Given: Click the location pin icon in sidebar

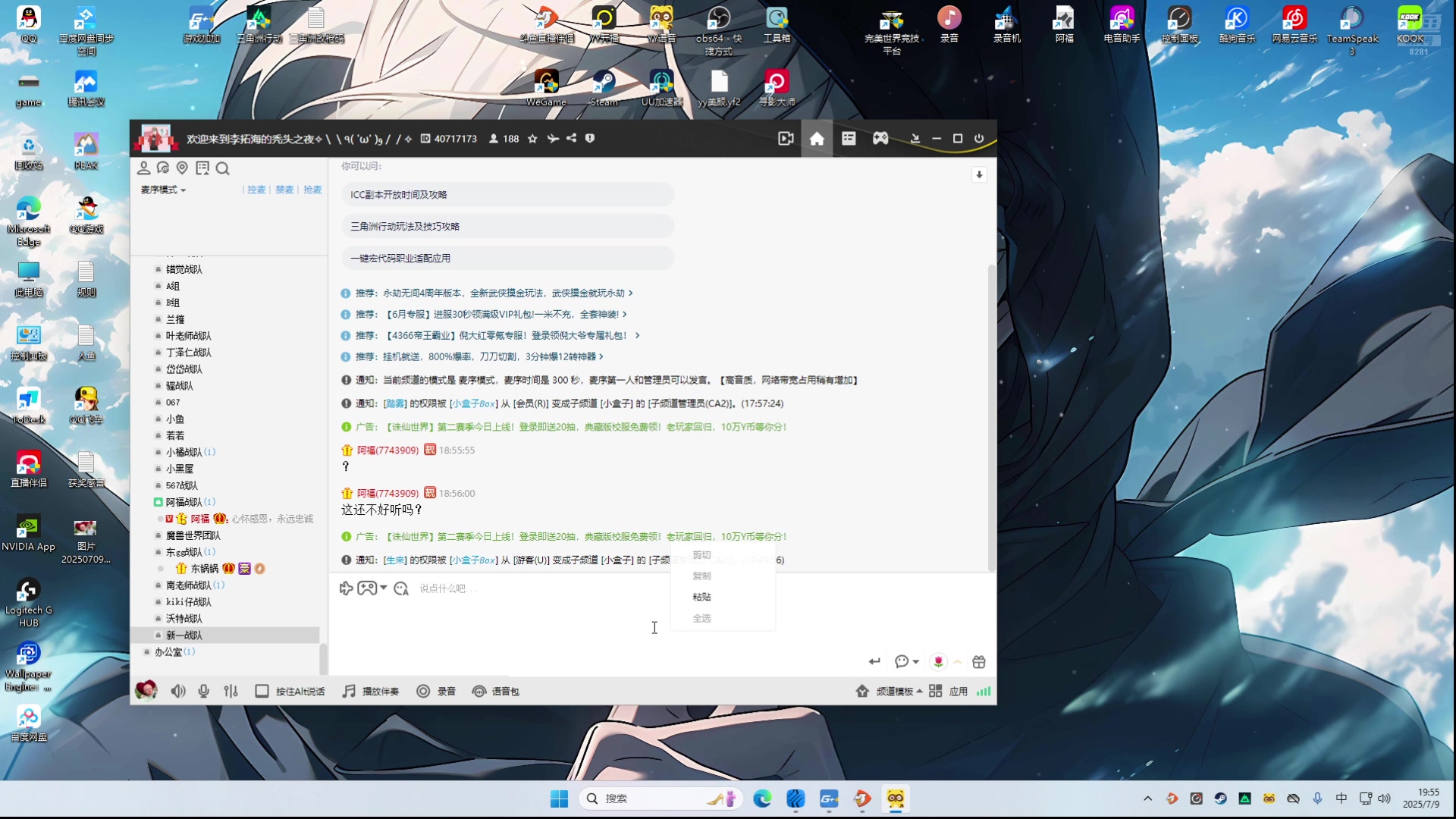Looking at the screenshot, I should (x=182, y=168).
